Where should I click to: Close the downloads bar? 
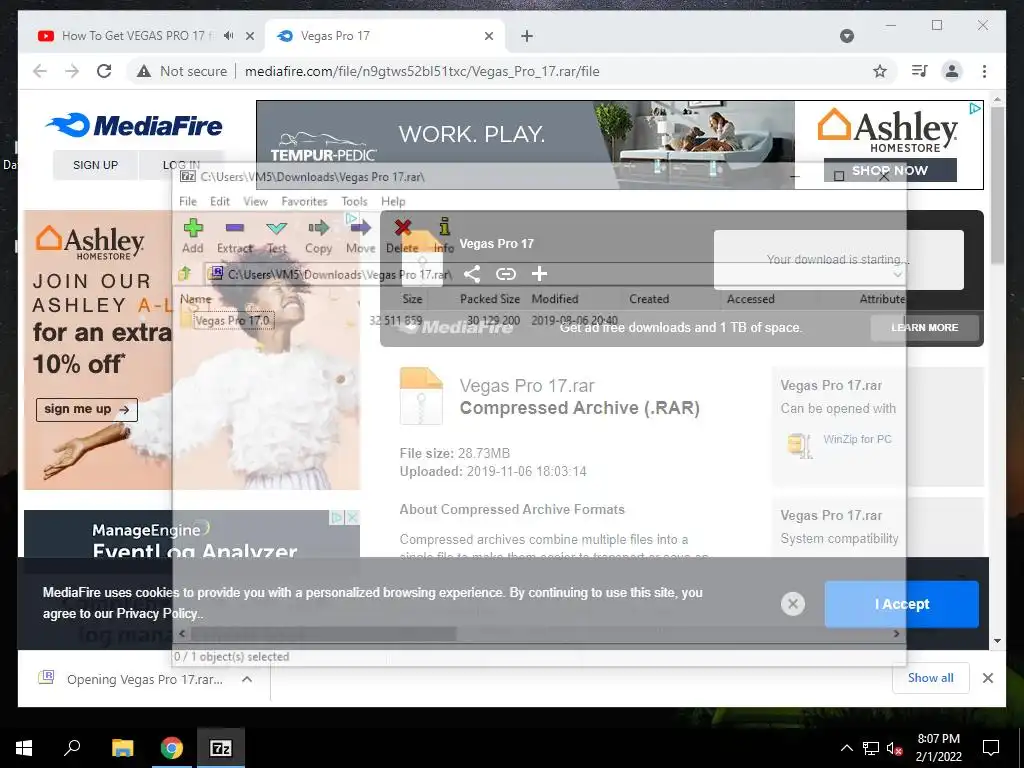click(988, 678)
